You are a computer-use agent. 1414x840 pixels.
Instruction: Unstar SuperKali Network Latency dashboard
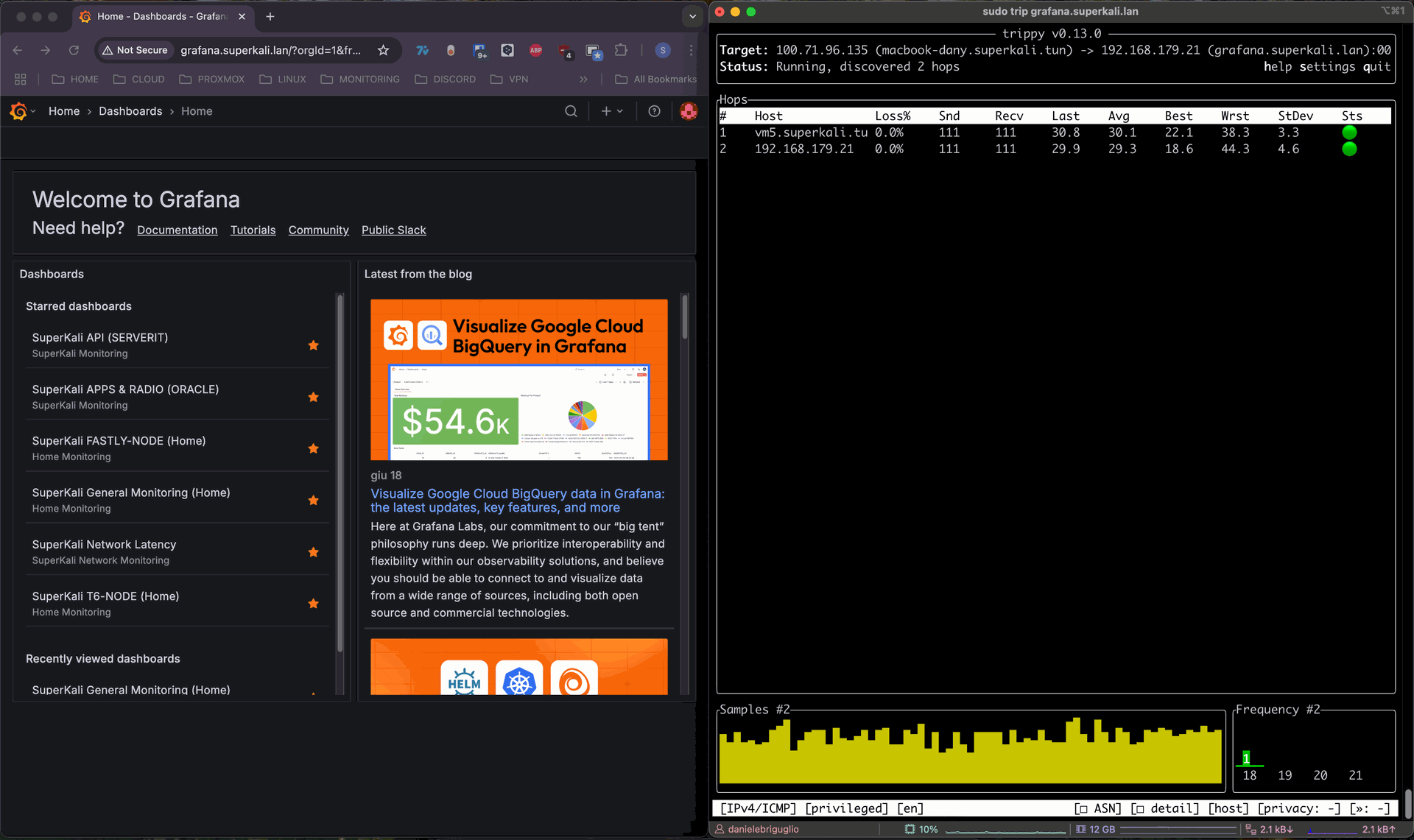(313, 551)
